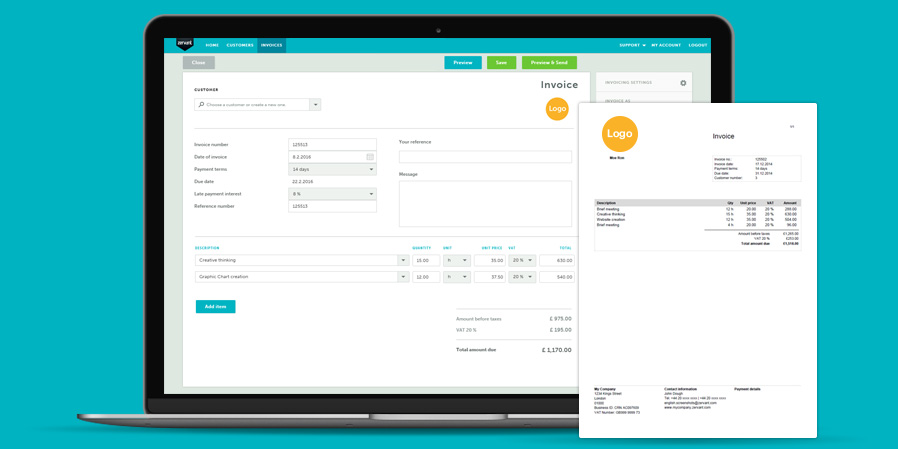Click the orange Logo circle in invoice form
Screen dimensions: 898x449
point(557,109)
